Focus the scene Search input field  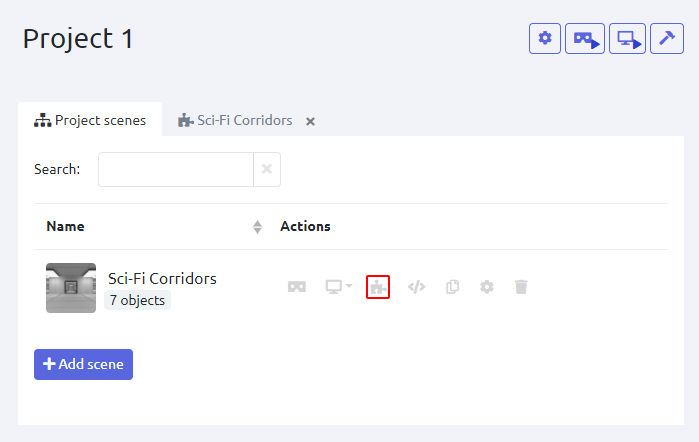[175, 169]
